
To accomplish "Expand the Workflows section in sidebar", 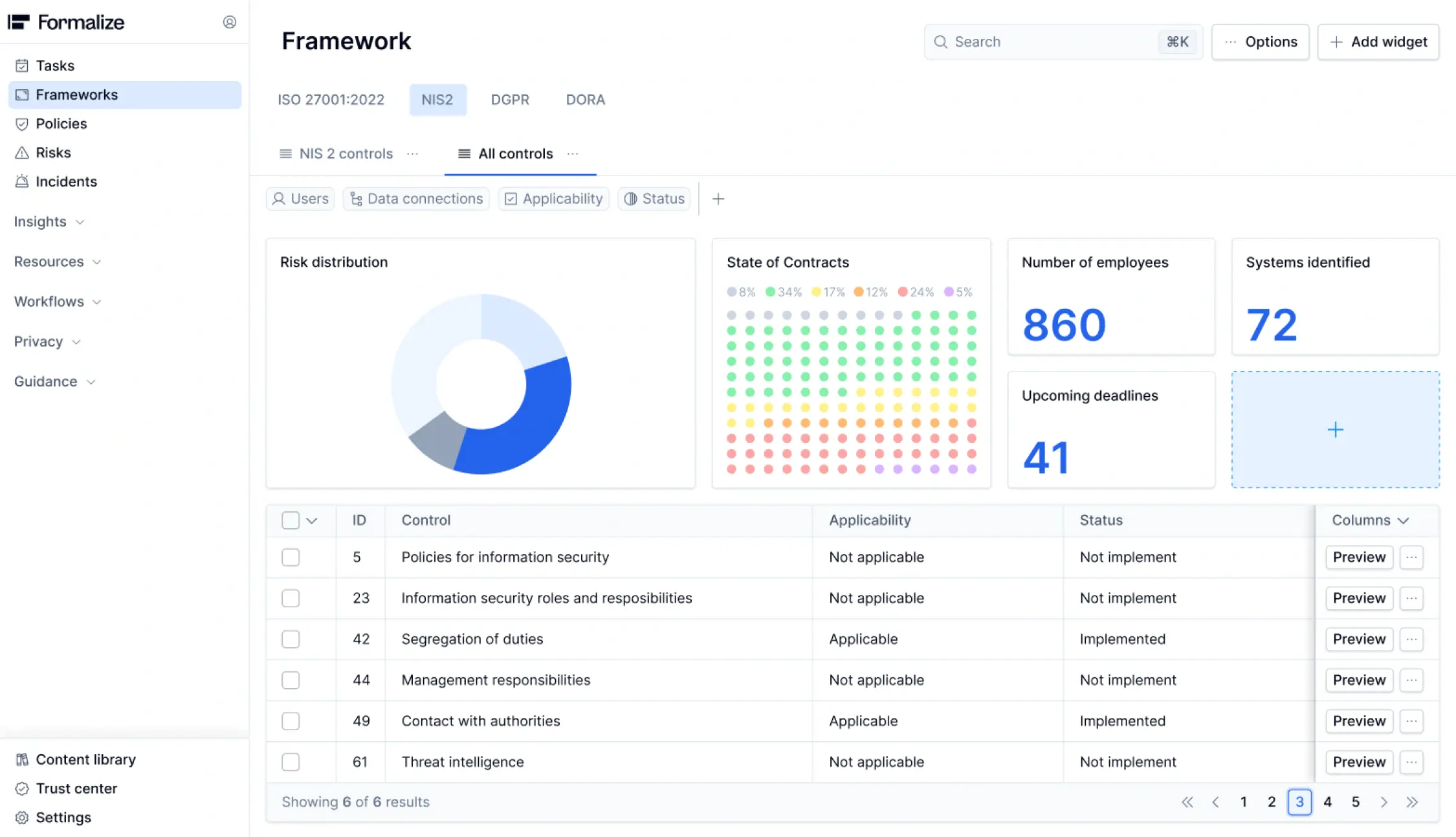I will 58,302.
